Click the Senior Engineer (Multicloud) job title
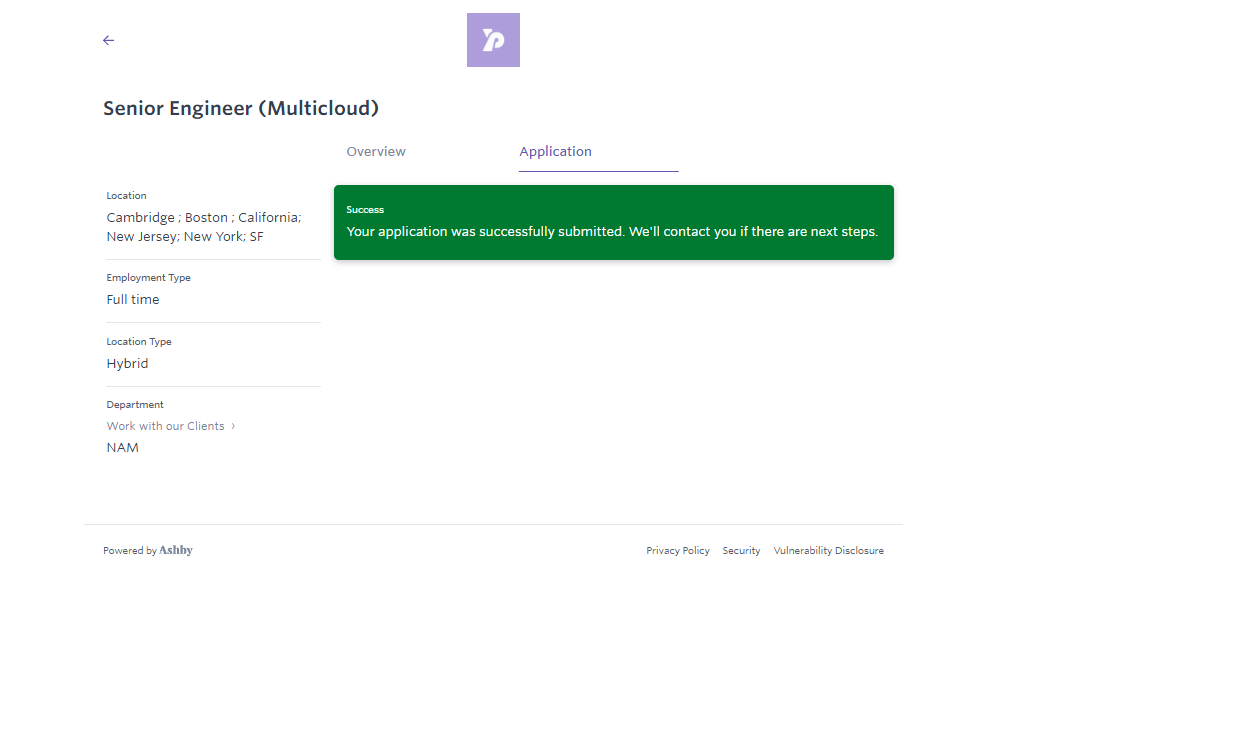 241,109
